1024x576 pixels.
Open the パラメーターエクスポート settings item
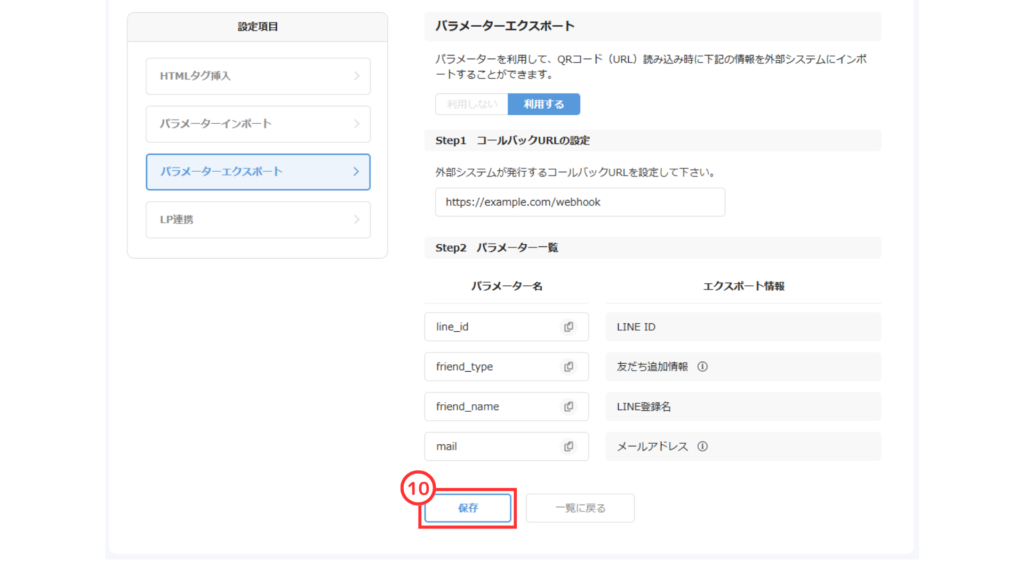258,172
